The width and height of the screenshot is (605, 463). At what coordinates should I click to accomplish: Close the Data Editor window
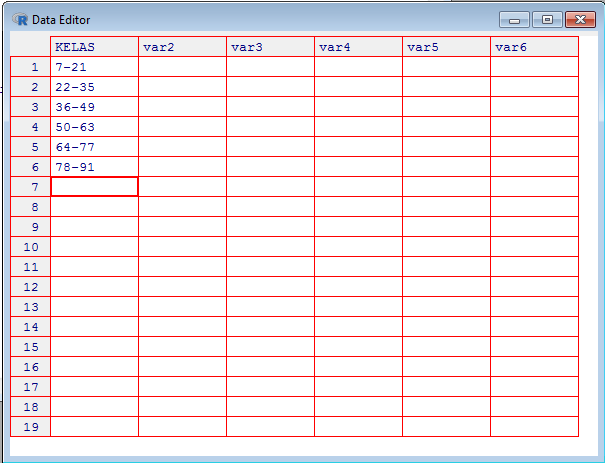coord(580,20)
